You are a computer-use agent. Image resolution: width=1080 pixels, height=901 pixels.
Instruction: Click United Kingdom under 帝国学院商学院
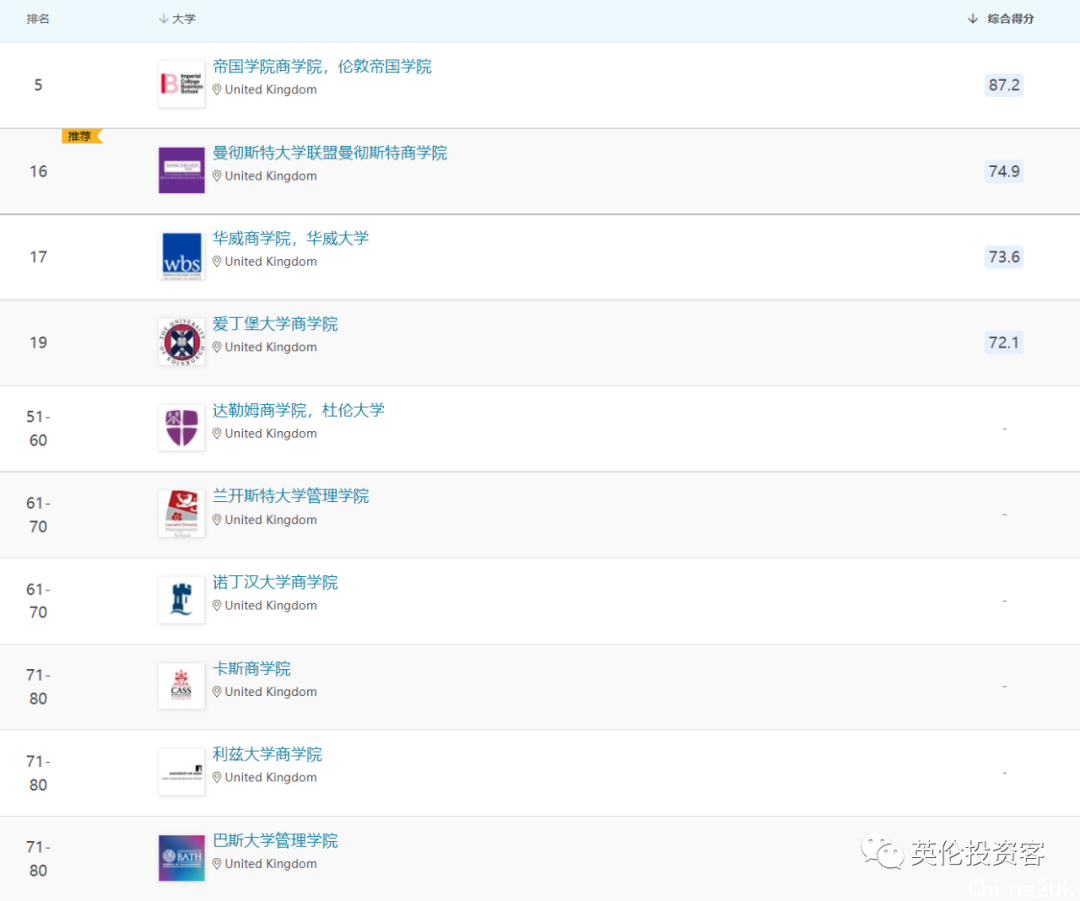coord(271,90)
